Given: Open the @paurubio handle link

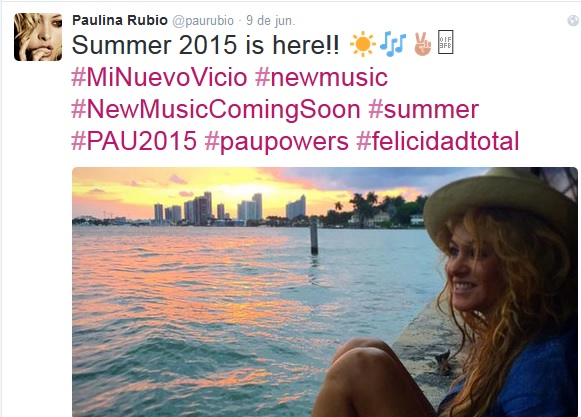Looking at the screenshot, I should click(203, 21).
